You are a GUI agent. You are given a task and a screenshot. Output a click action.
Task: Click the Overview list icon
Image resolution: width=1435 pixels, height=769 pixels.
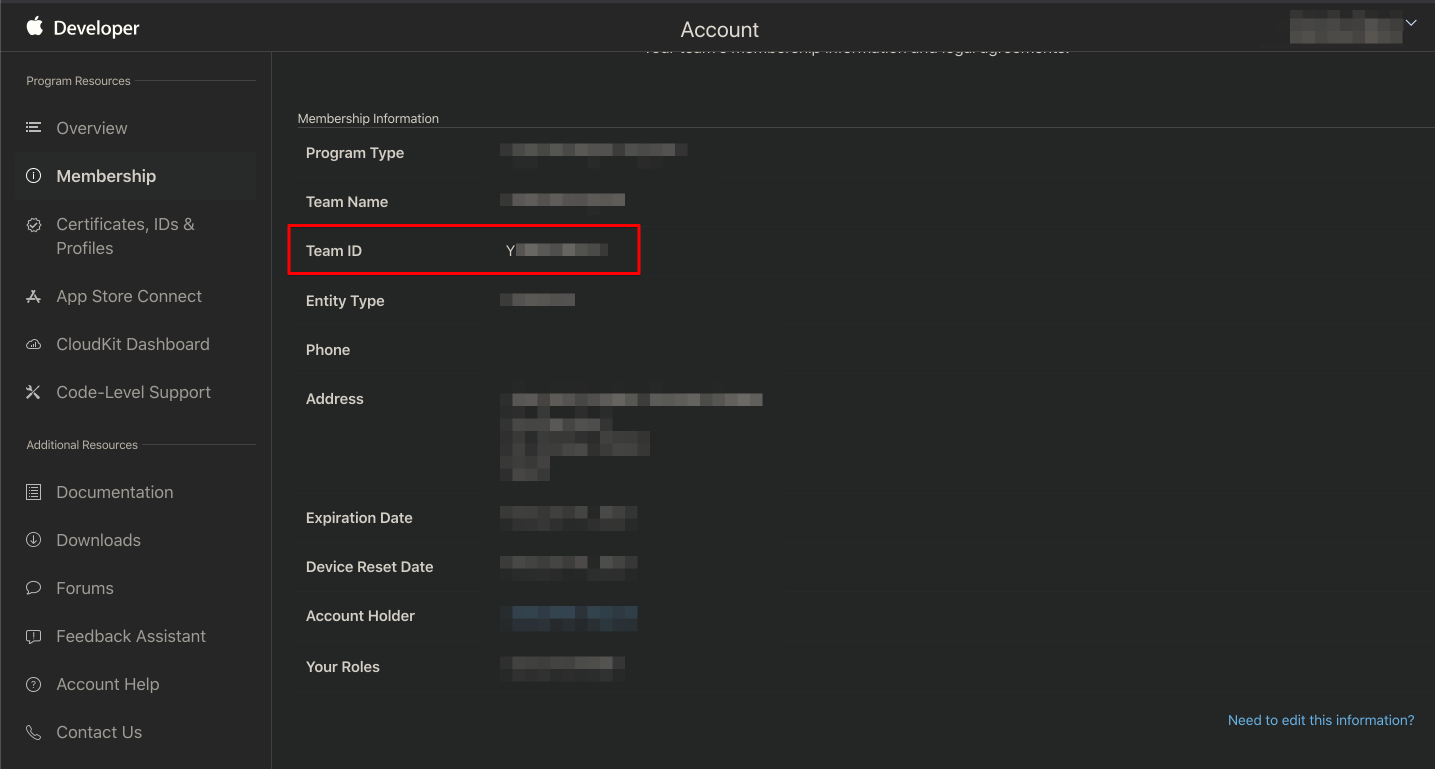coord(34,128)
